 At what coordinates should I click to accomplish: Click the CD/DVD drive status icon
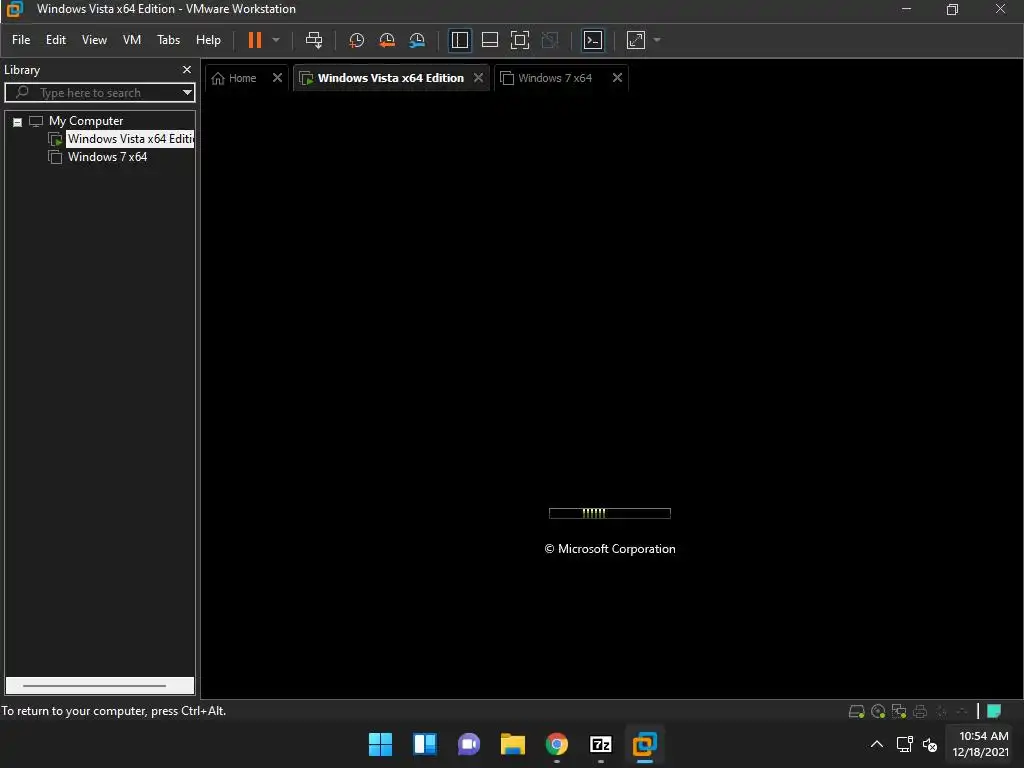coord(878,712)
